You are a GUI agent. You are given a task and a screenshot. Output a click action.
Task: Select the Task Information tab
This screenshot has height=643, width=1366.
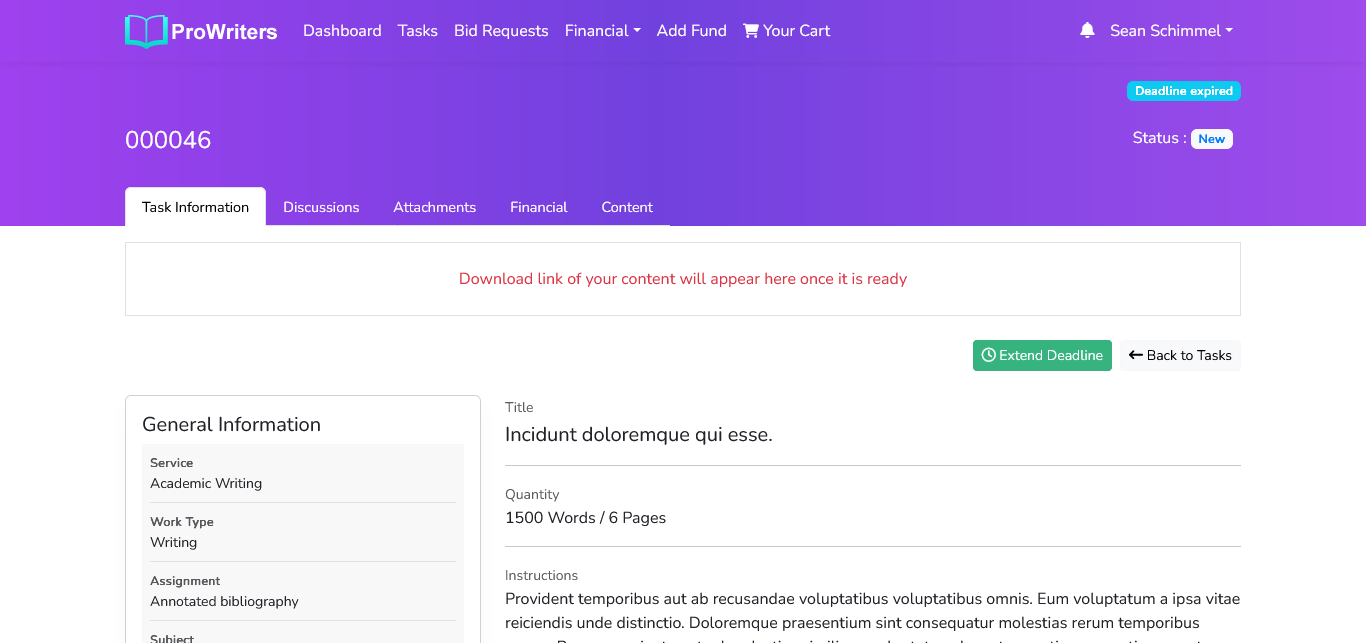pyautogui.click(x=195, y=207)
